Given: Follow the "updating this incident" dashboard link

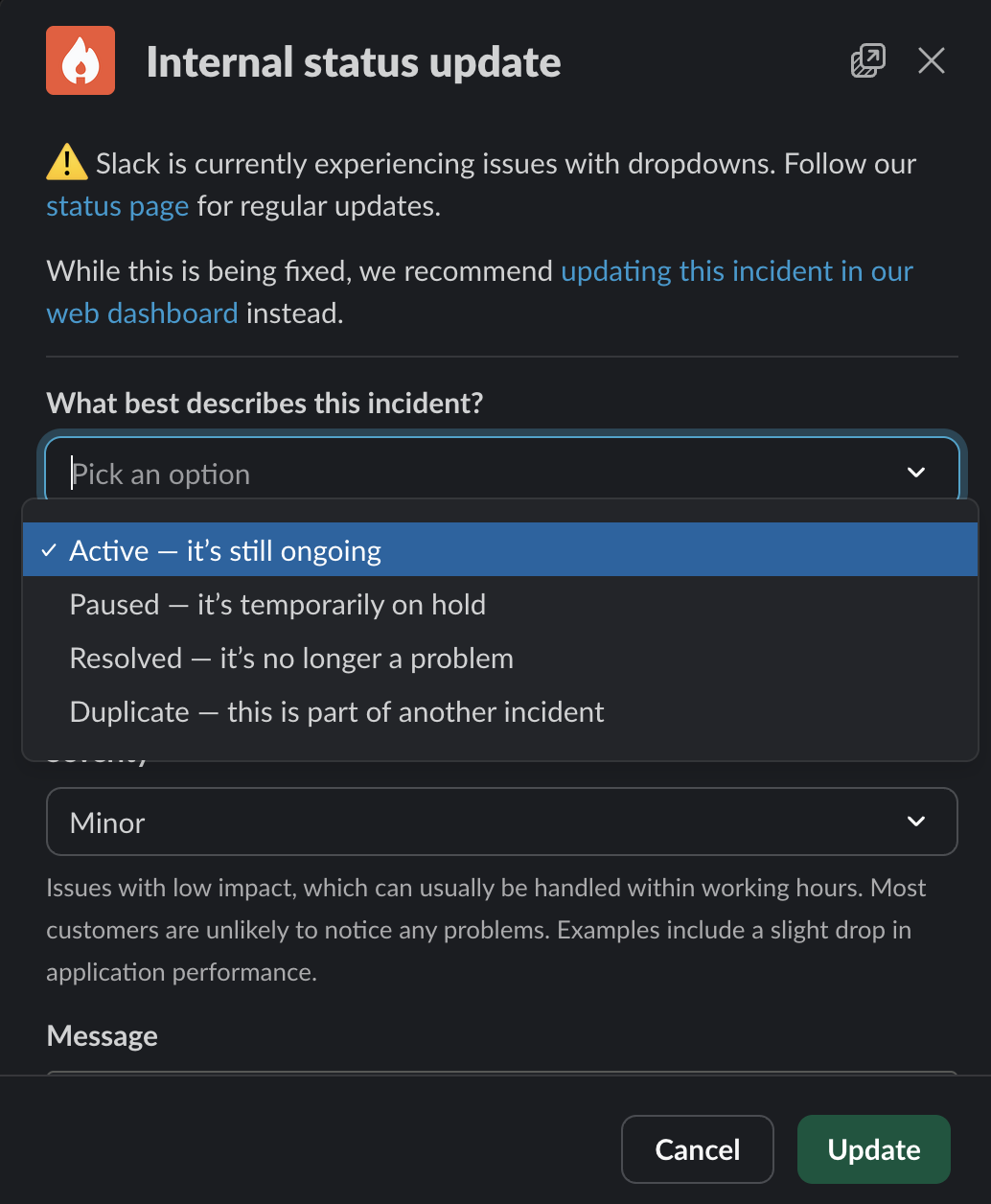Looking at the screenshot, I should (736, 271).
